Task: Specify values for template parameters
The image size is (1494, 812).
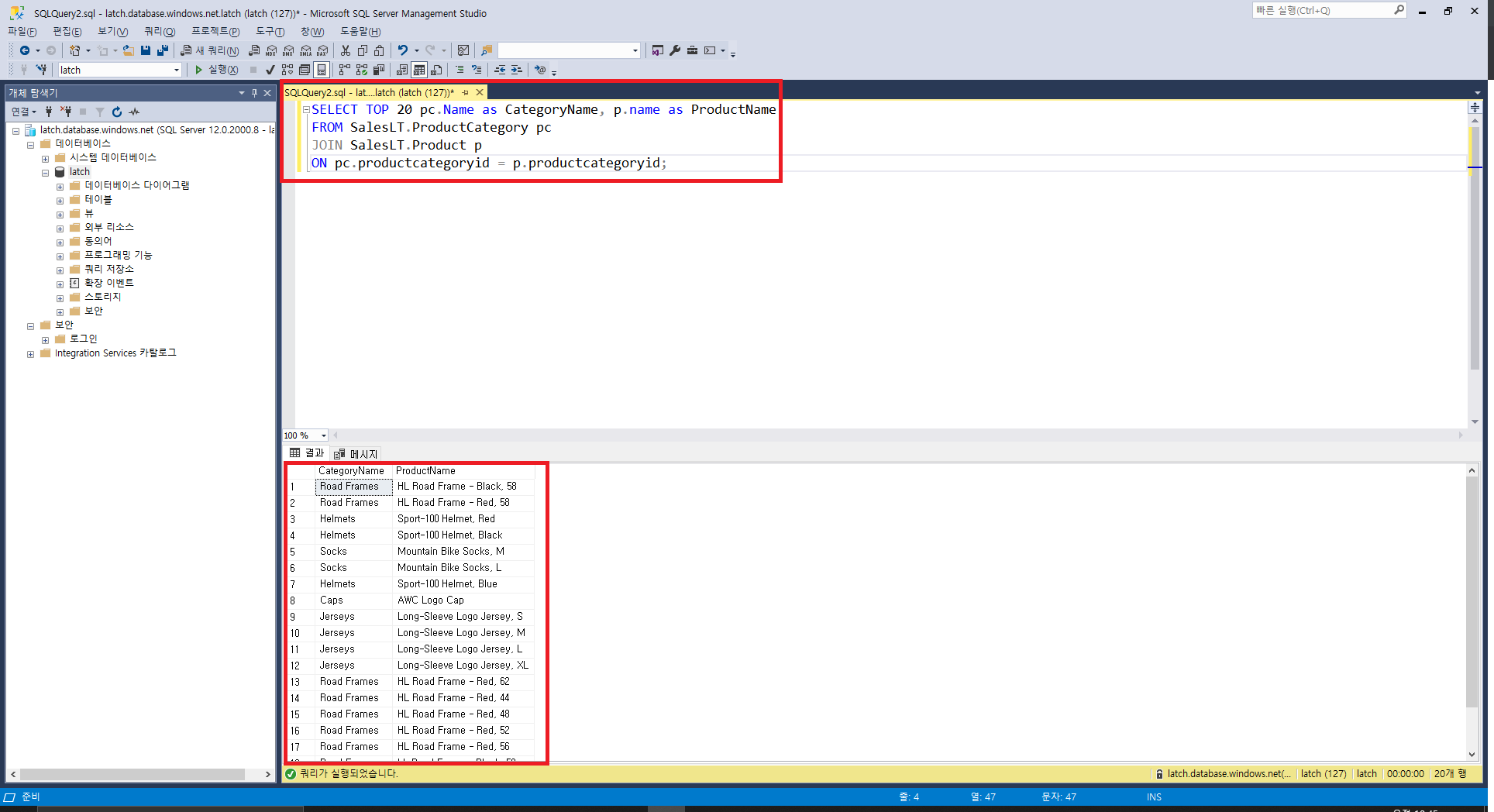Action: pyautogui.click(x=540, y=70)
